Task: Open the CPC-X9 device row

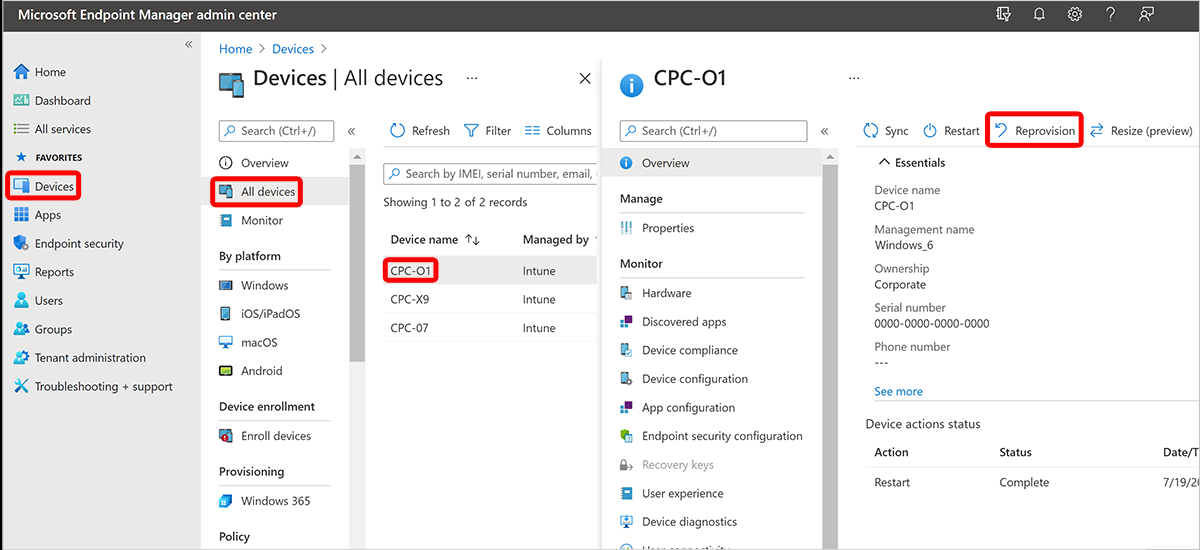Action: [x=490, y=299]
